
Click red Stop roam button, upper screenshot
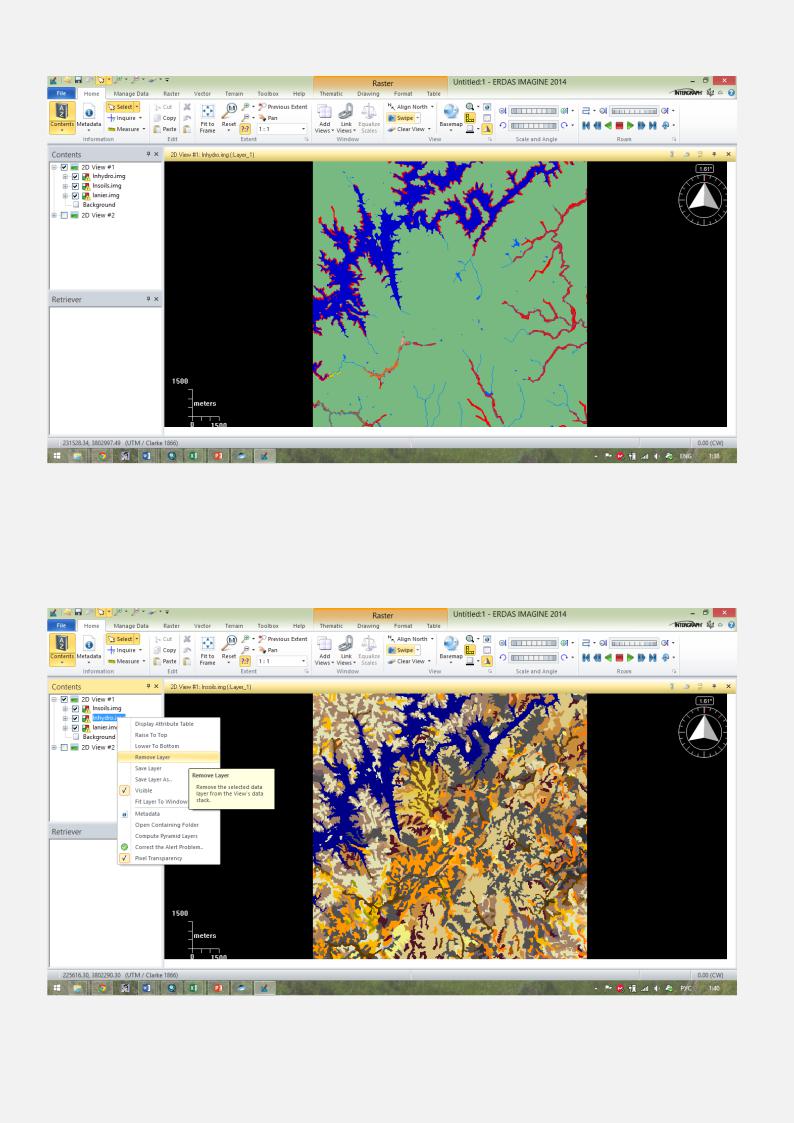[x=619, y=125]
